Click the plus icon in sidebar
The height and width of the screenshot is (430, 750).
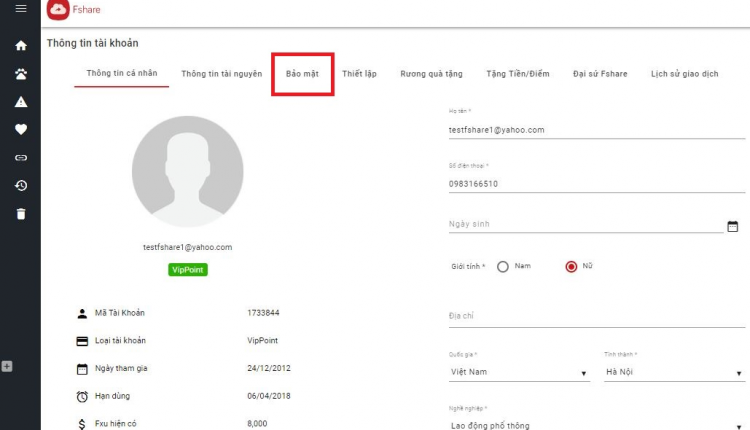7,366
